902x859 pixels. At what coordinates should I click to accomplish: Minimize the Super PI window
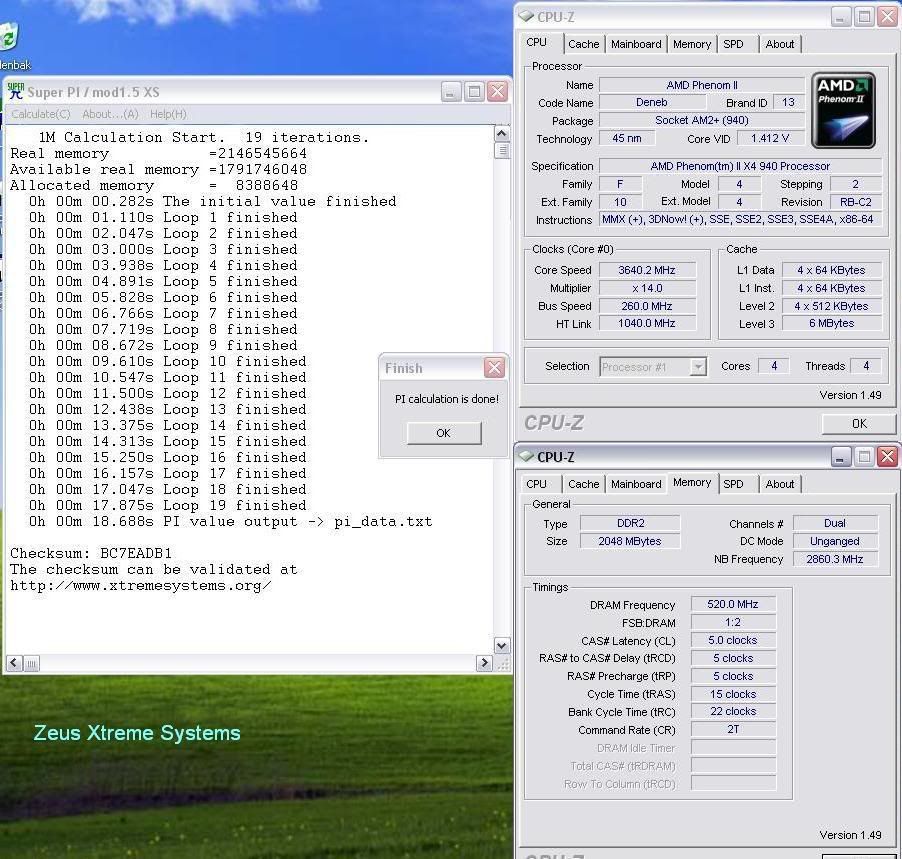[451, 91]
